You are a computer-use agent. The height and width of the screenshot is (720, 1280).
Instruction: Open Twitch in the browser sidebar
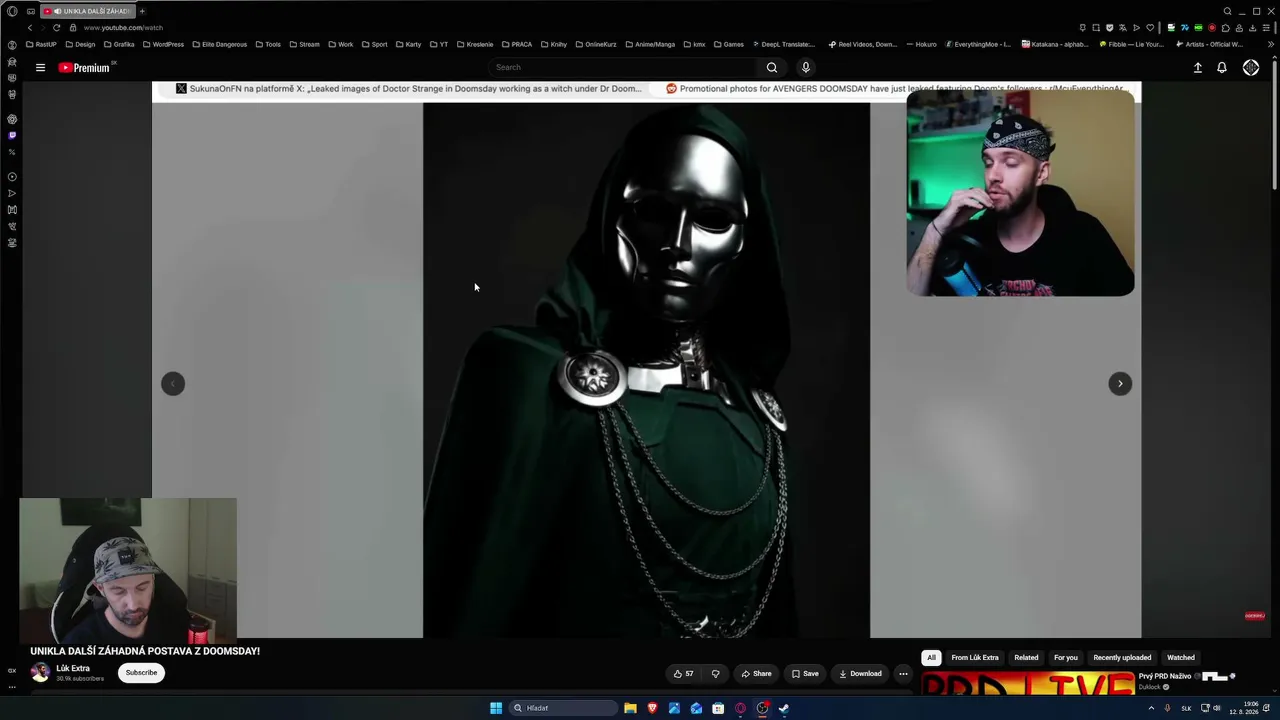pyautogui.click(x=12, y=135)
